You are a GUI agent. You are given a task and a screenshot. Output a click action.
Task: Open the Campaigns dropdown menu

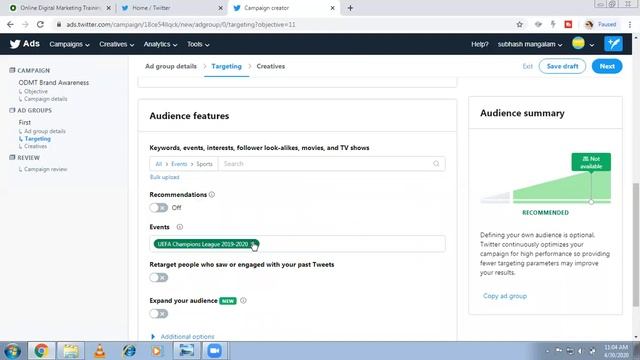pyautogui.click(x=69, y=44)
